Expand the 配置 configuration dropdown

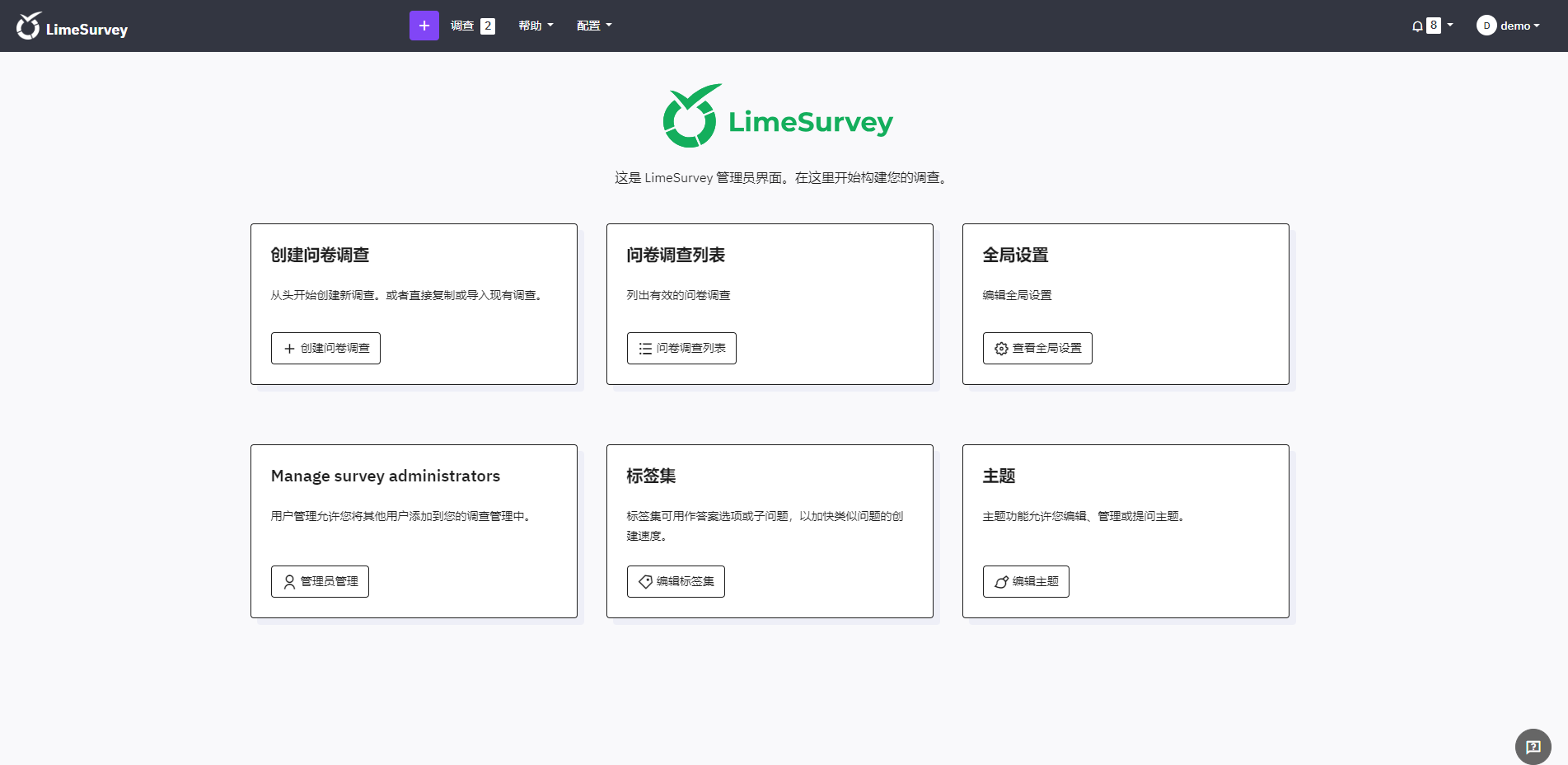594,26
